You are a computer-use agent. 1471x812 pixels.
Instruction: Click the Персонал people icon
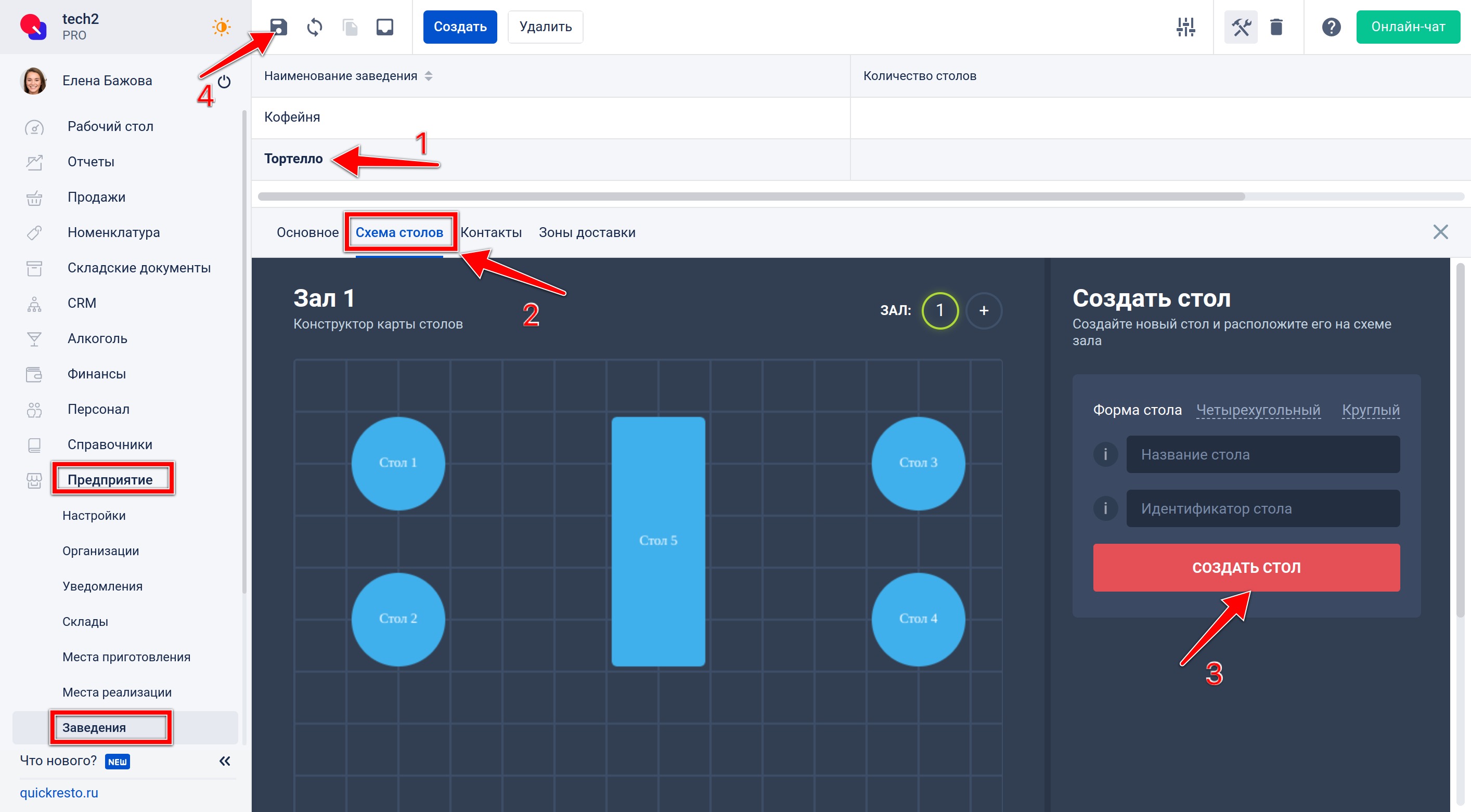click(x=34, y=410)
